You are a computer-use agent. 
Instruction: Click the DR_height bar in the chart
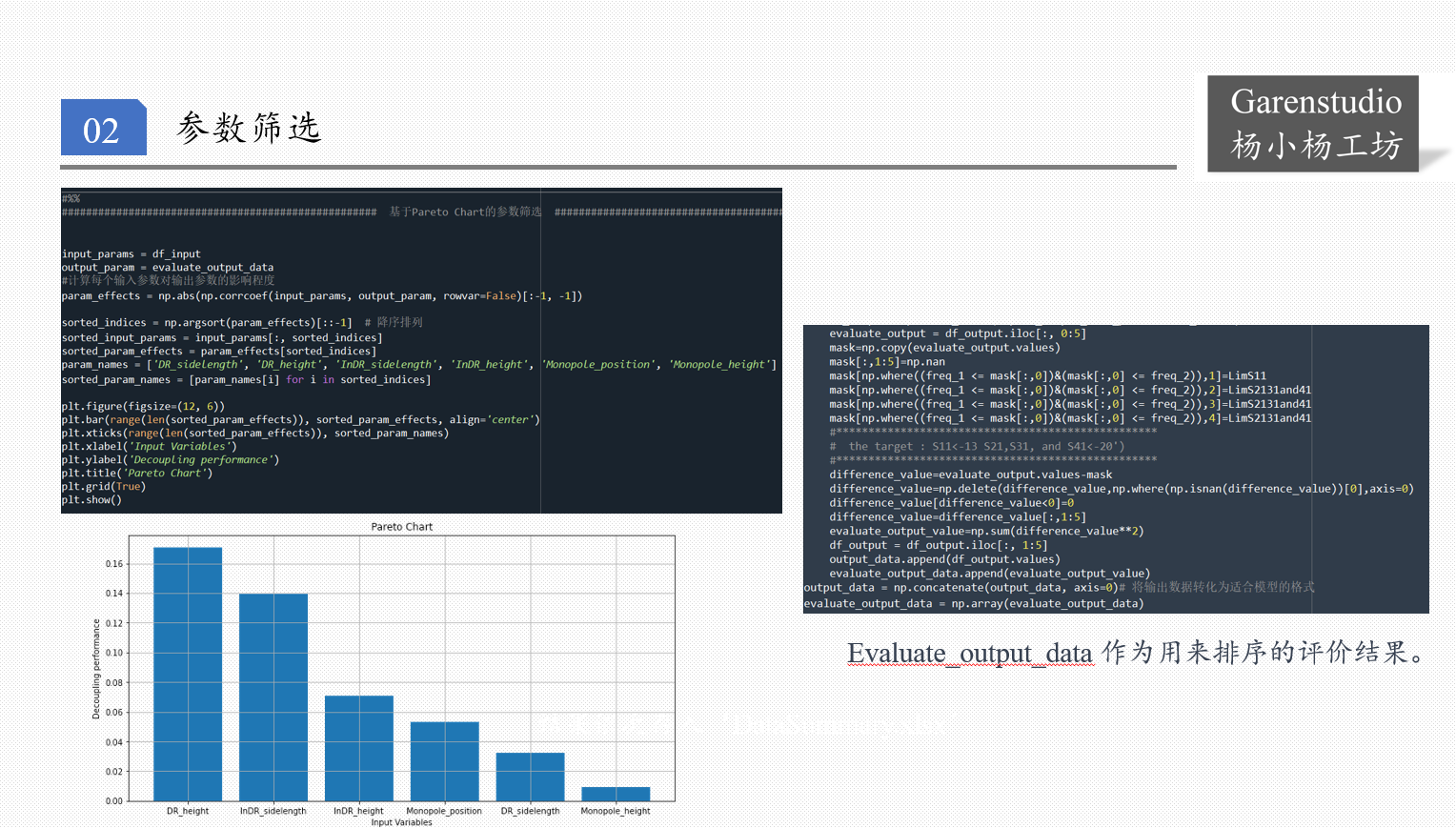tap(188, 675)
